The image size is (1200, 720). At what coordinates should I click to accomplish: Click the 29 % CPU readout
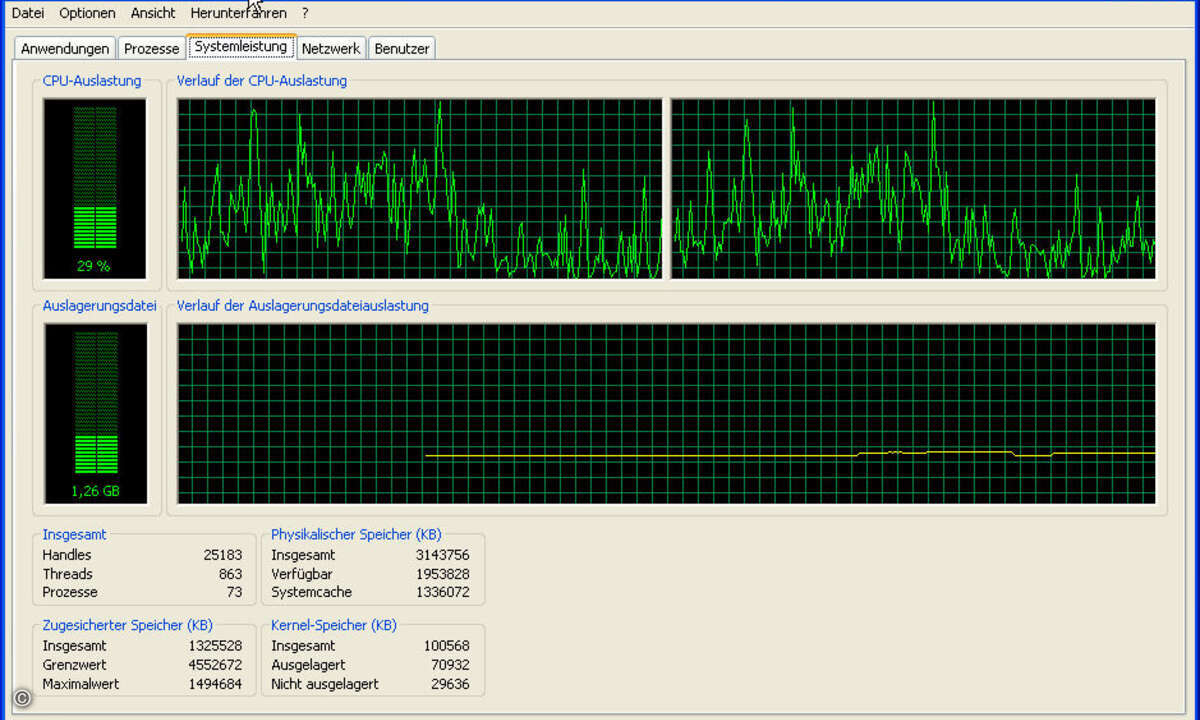(x=94, y=266)
